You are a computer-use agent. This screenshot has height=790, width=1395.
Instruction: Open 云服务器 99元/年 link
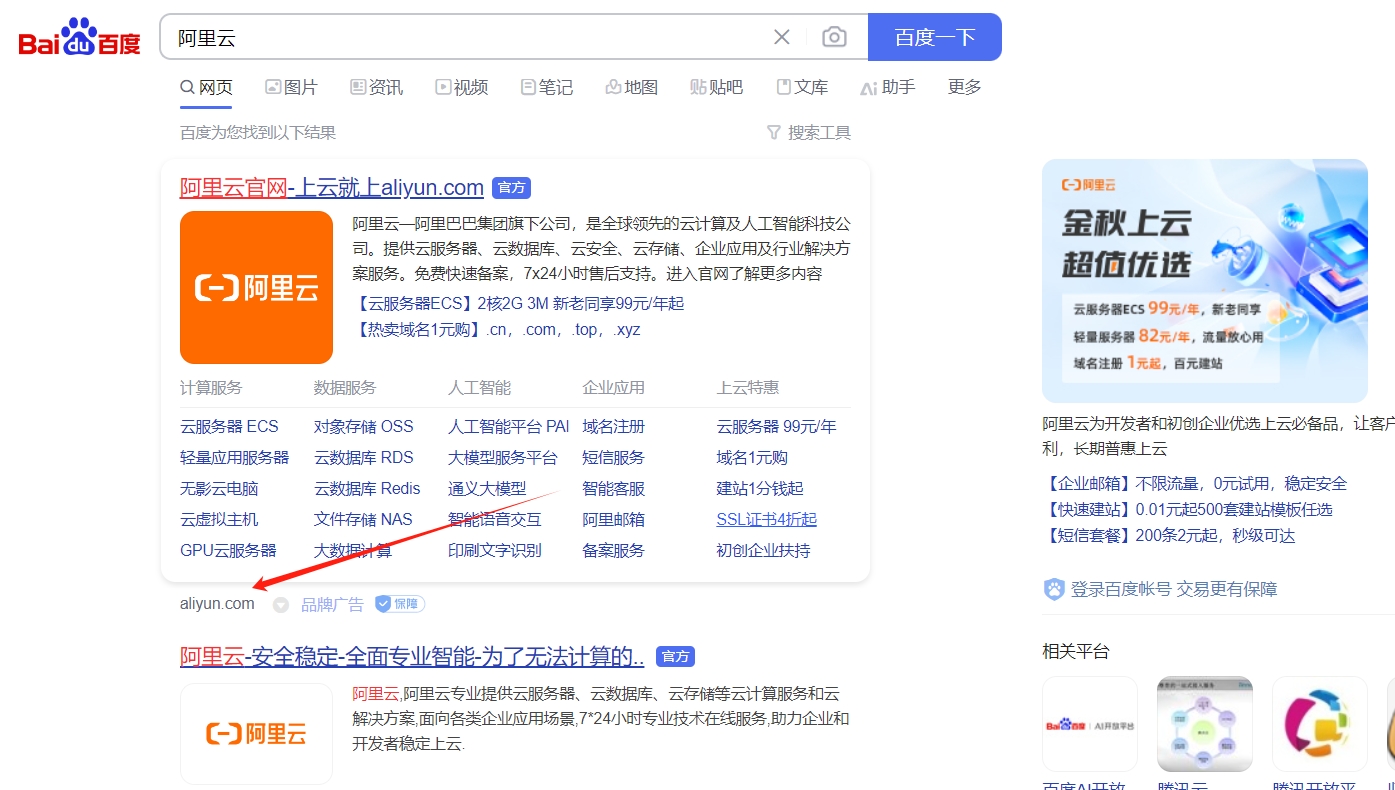776,426
